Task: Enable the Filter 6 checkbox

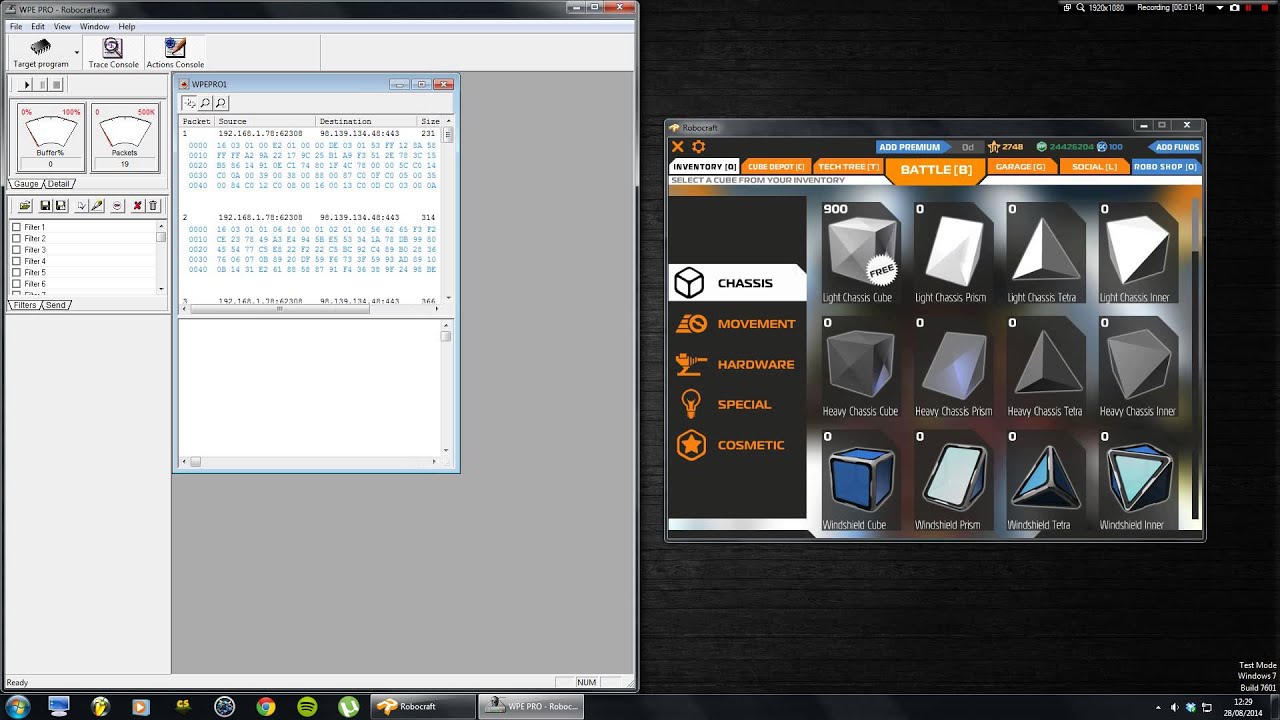Action: click(x=16, y=284)
